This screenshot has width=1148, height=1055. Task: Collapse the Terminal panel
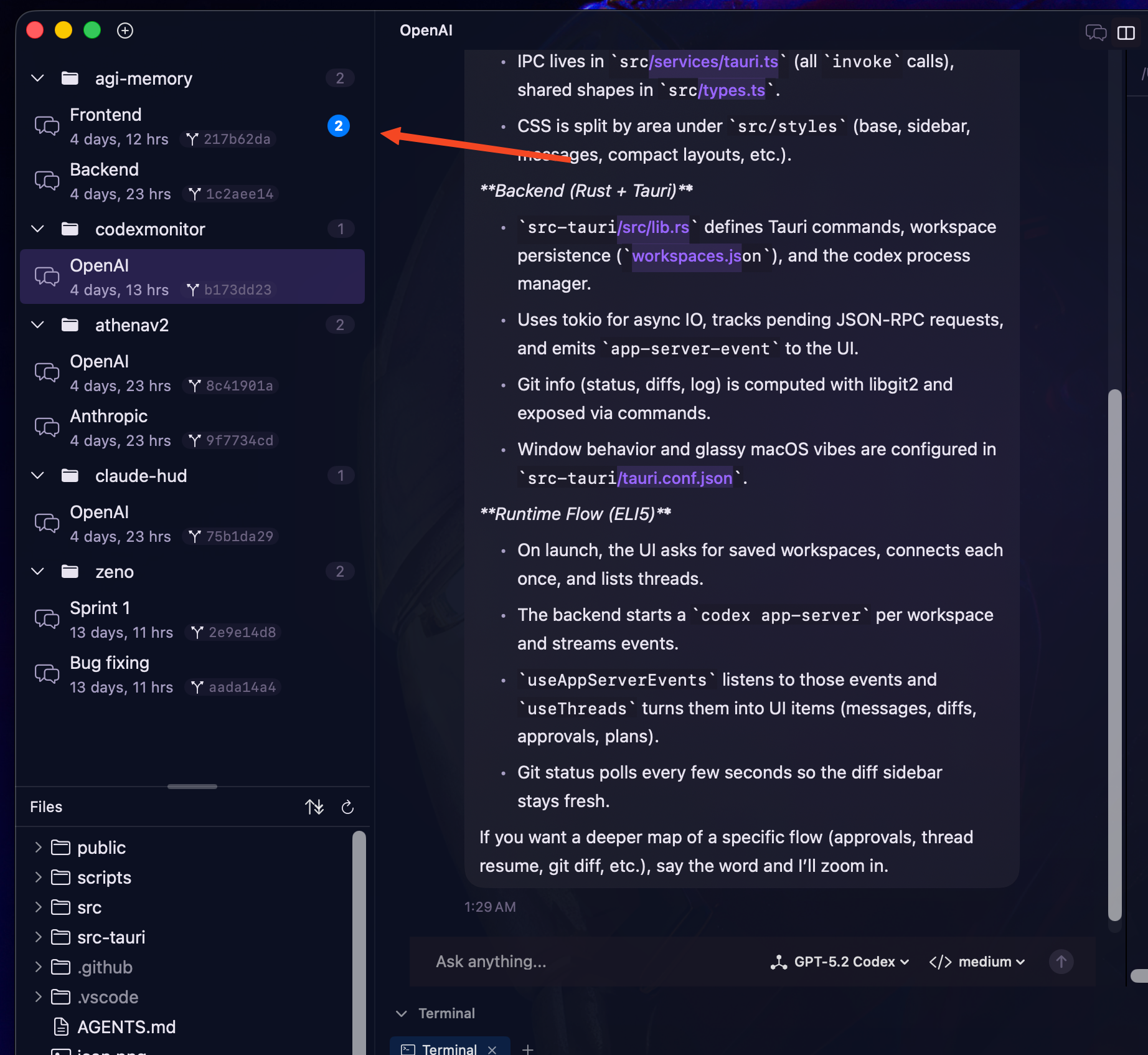coord(402,1013)
